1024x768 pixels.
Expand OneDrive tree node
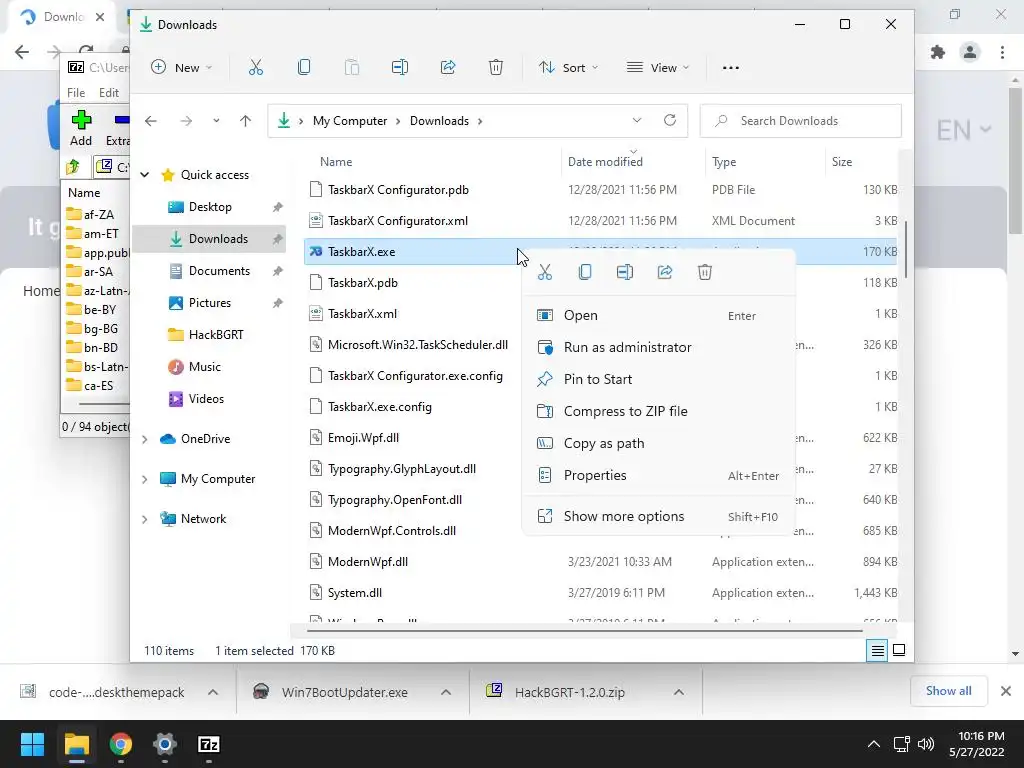click(x=145, y=440)
